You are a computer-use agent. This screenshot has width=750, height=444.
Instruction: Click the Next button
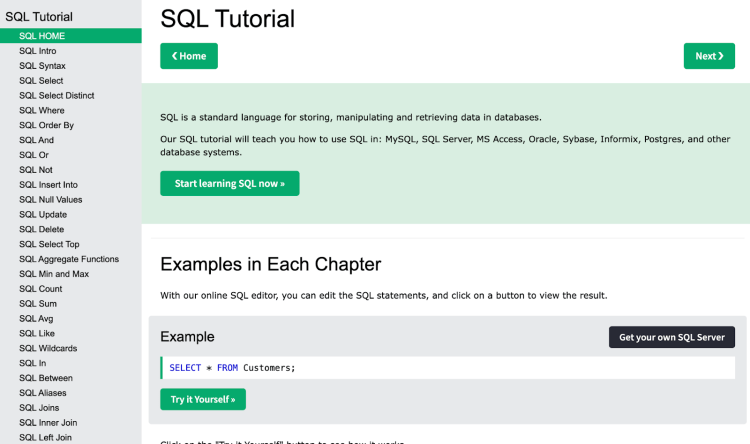(x=709, y=56)
